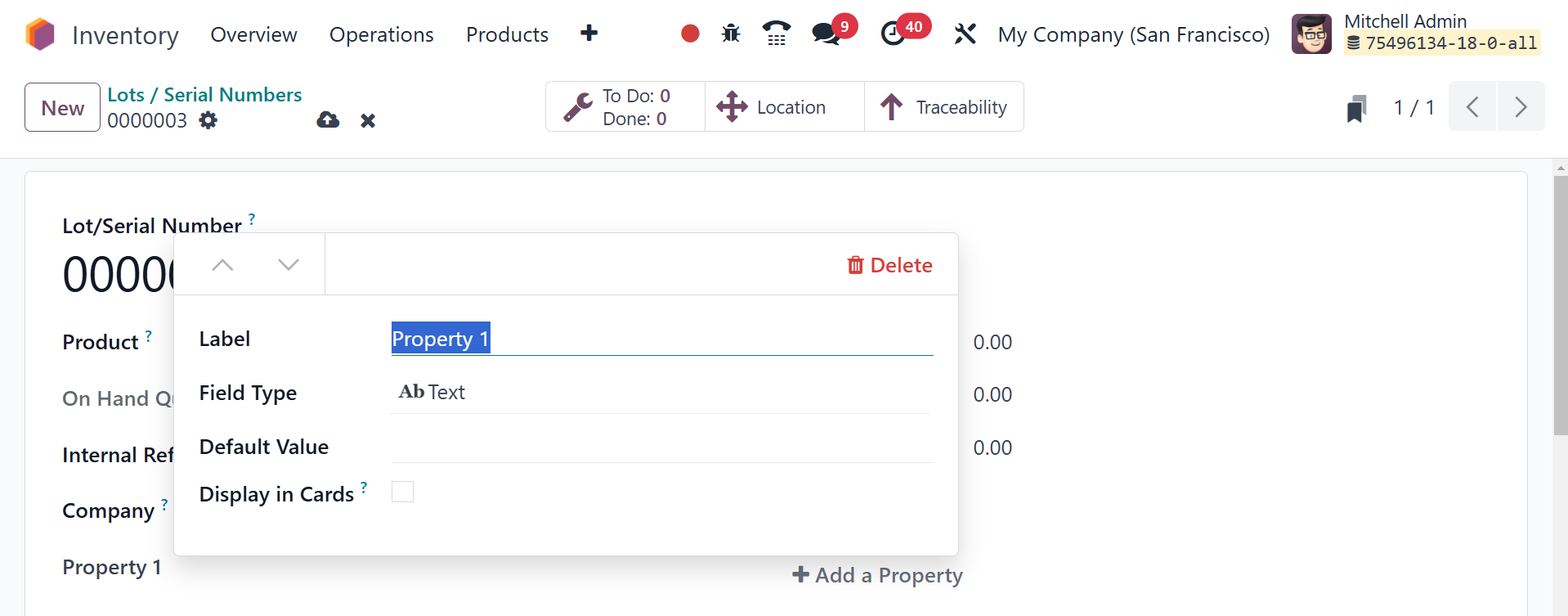Open the Field Type dropdown showing Text
This screenshot has width=1568, height=616.
click(x=661, y=393)
